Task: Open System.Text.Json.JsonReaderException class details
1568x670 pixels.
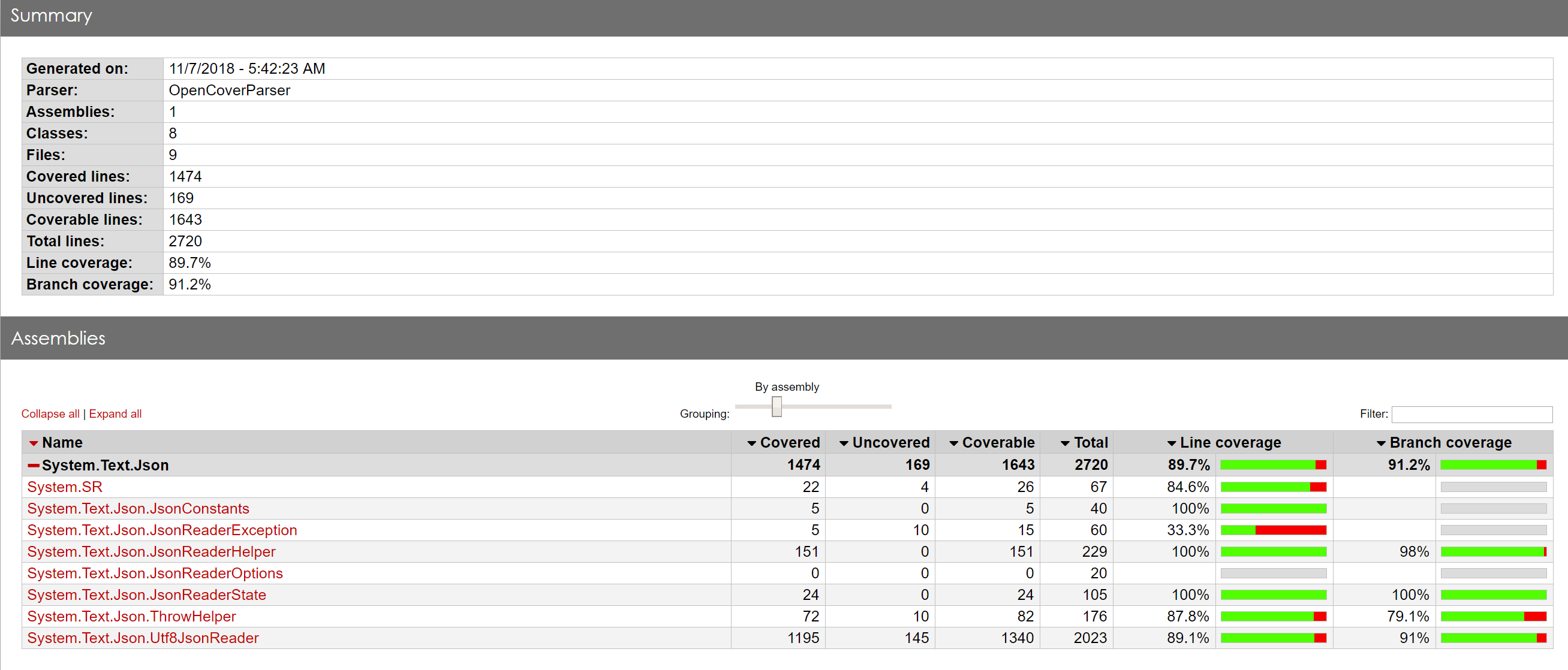Action: [162, 530]
